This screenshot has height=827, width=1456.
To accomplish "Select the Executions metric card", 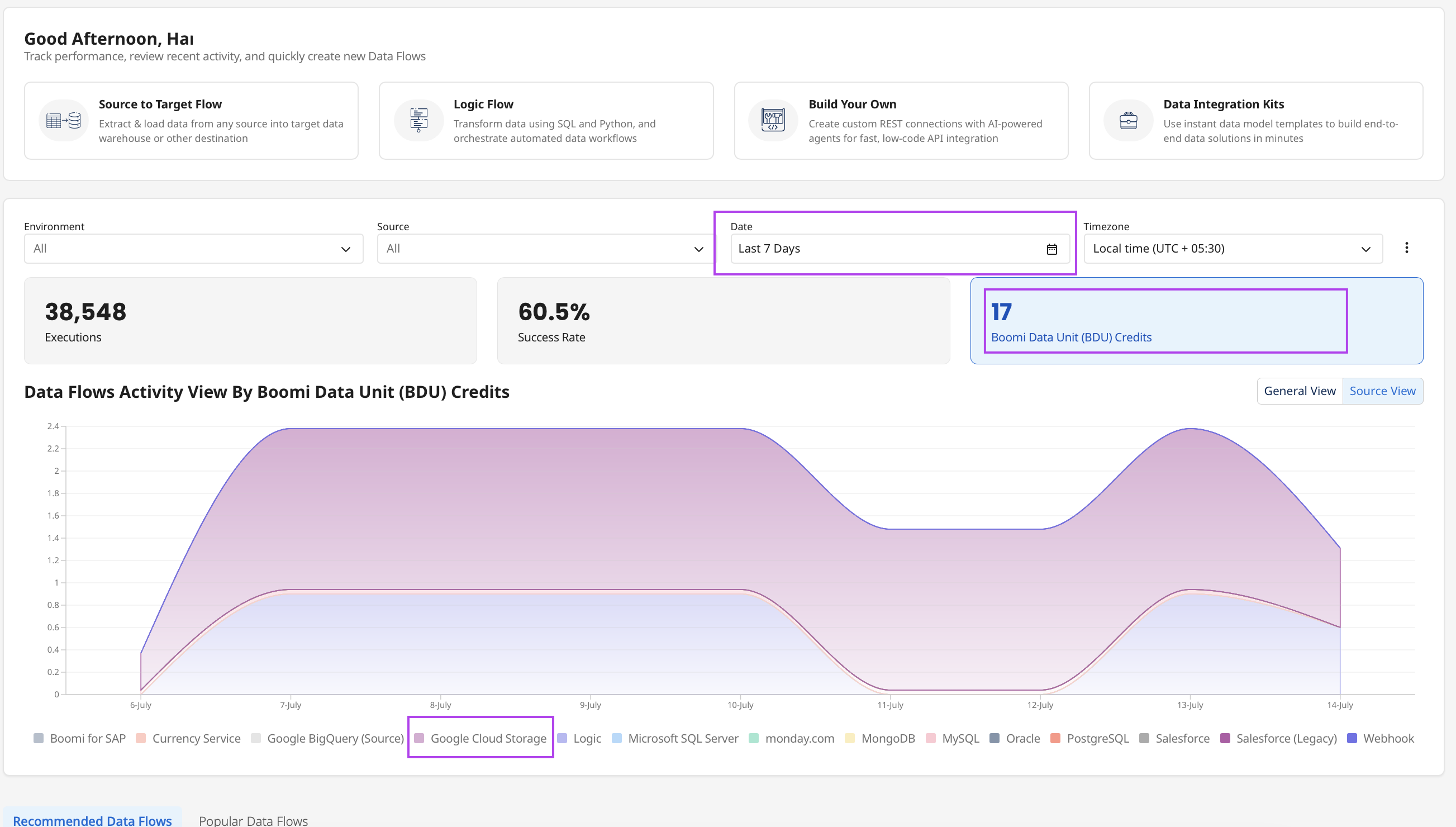I will (x=250, y=321).
